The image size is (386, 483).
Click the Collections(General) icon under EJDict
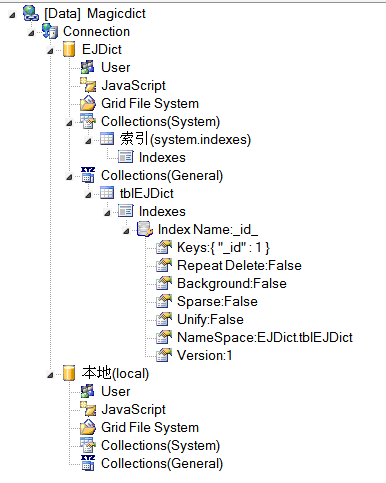click(x=88, y=175)
